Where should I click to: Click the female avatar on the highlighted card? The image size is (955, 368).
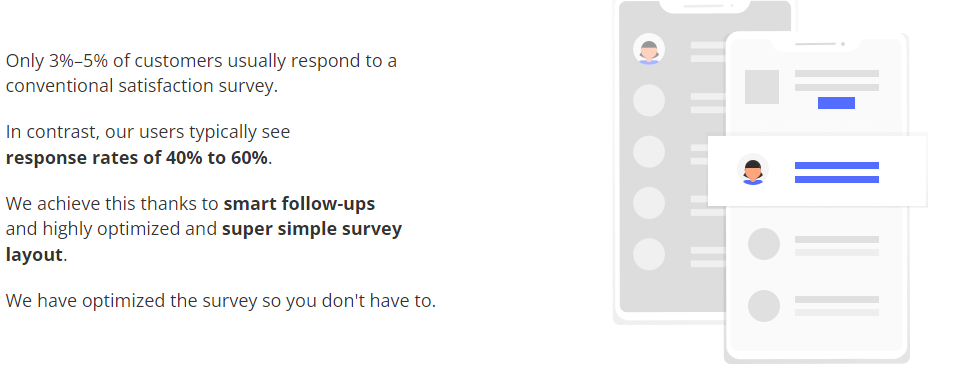click(x=753, y=169)
